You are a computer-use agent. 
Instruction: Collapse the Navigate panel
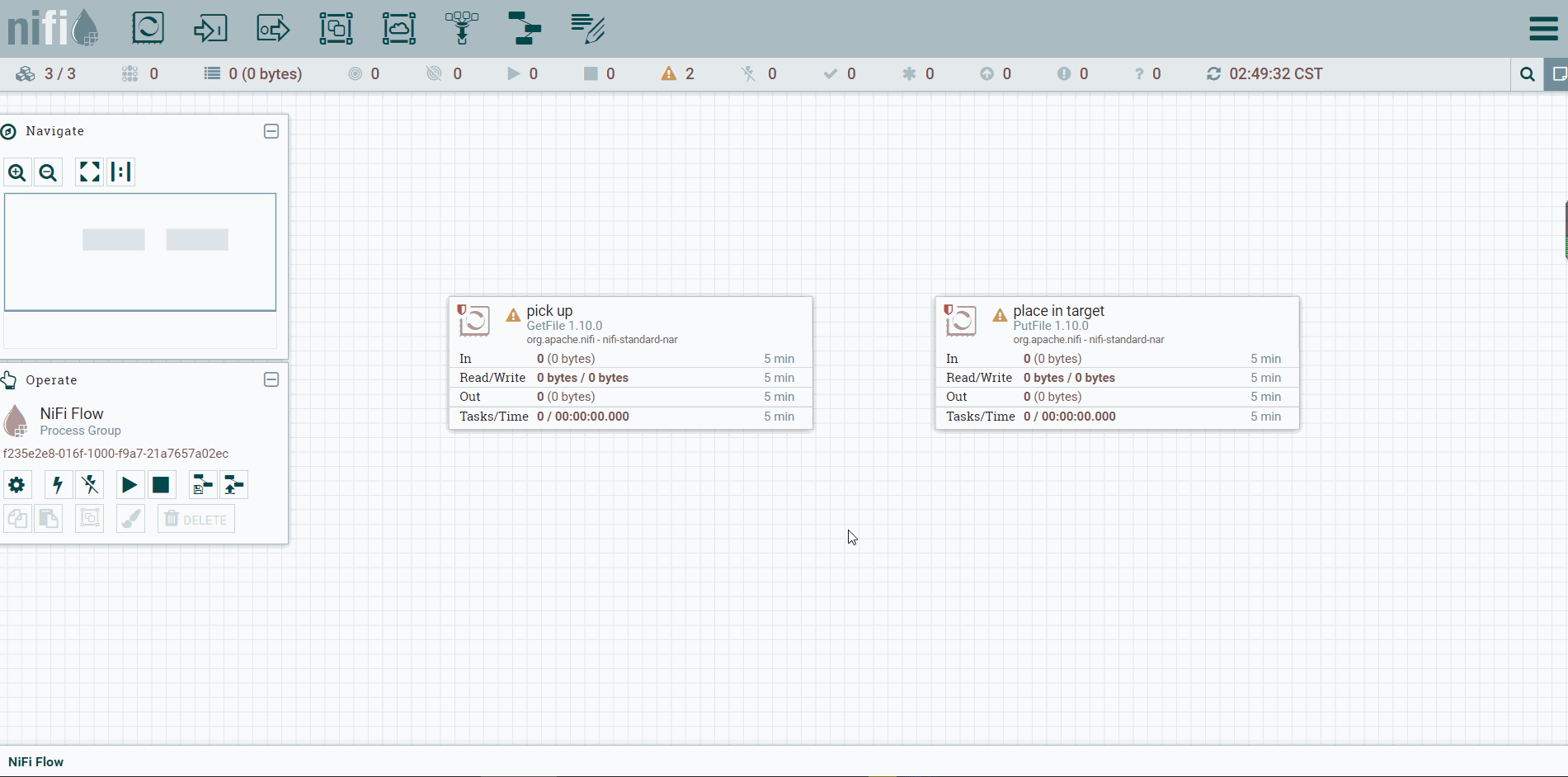[x=271, y=131]
